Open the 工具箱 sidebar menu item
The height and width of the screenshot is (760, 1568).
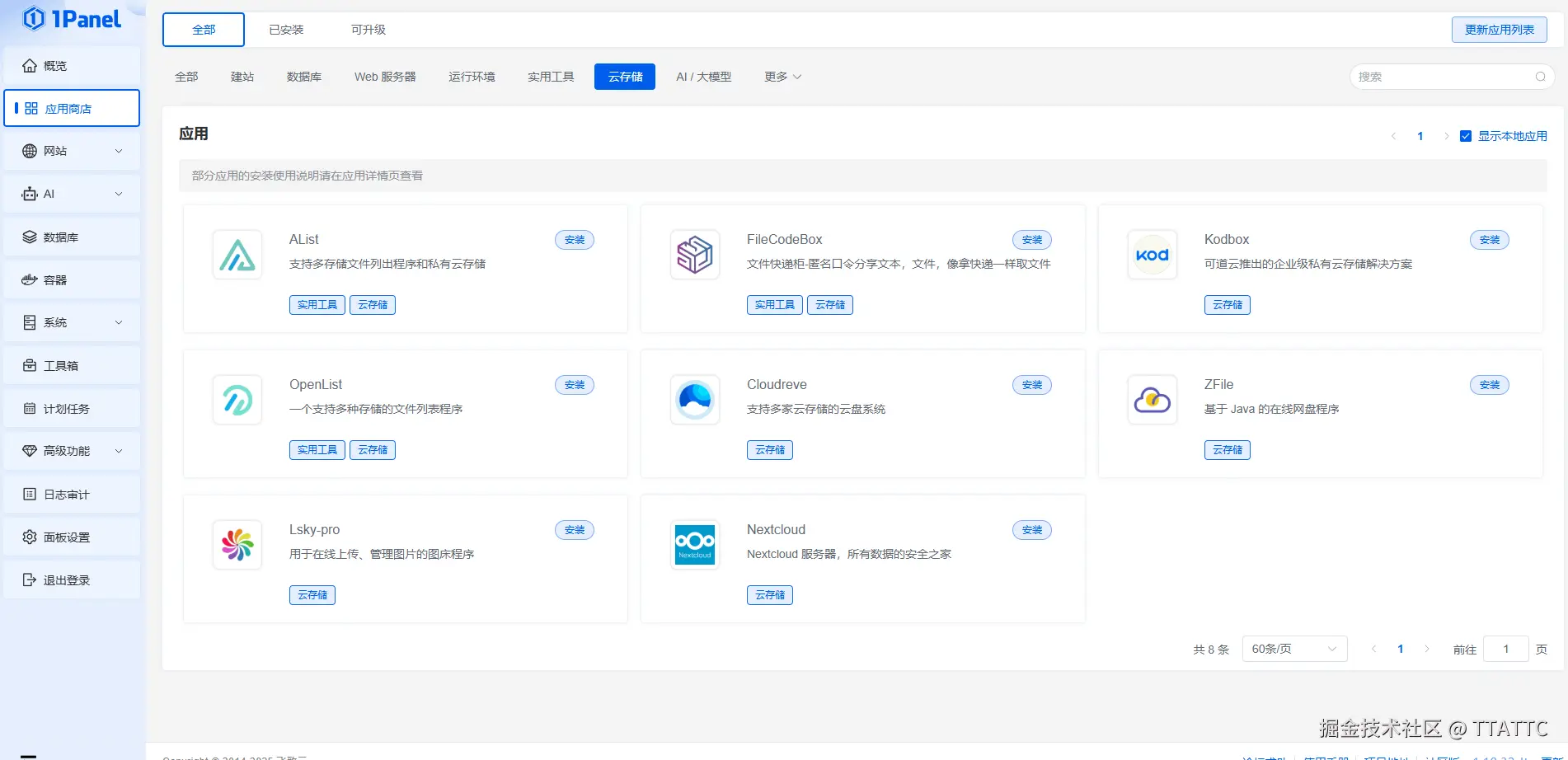[72, 365]
